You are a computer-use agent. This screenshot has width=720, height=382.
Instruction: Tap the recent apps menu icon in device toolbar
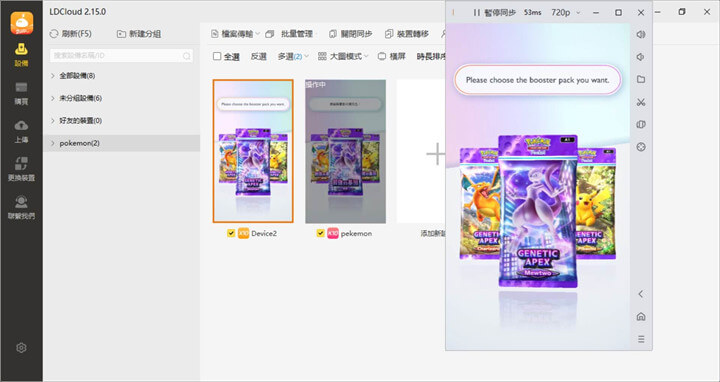point(641,339)
